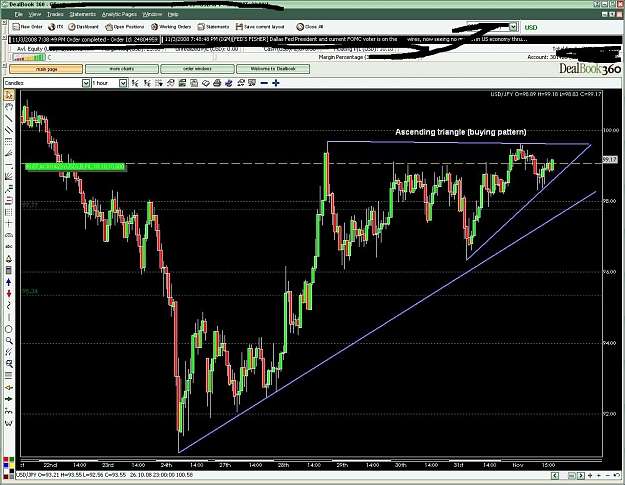Image resolution: width=625 pixels, height=485 pixels.
Task: Click the New Order toolbar icon
Action: pyautogui.click(x=28, y=27)
